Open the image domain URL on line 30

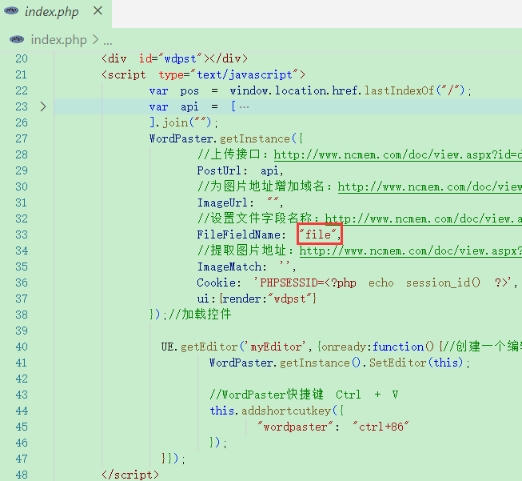[x=430, y=187]
